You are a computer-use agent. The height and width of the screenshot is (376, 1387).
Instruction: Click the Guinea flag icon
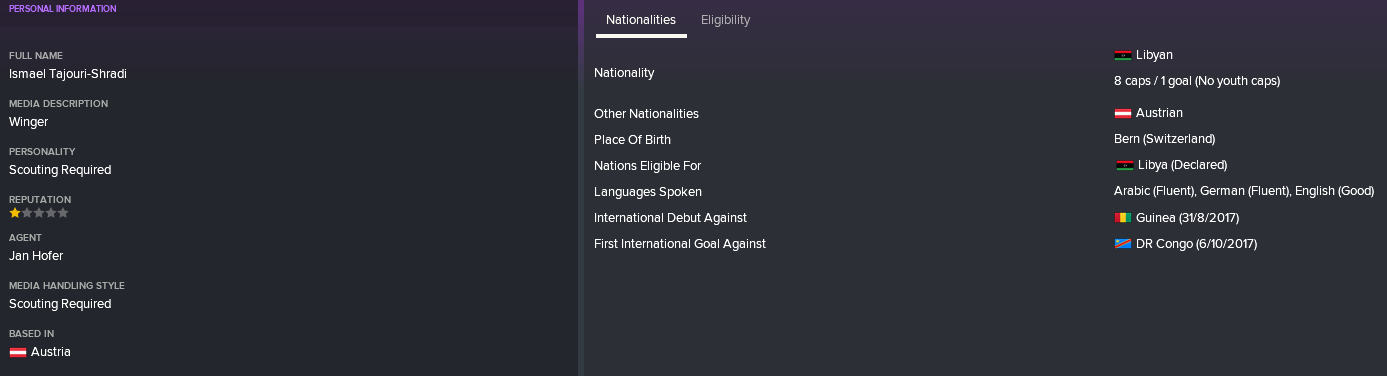1122,218
